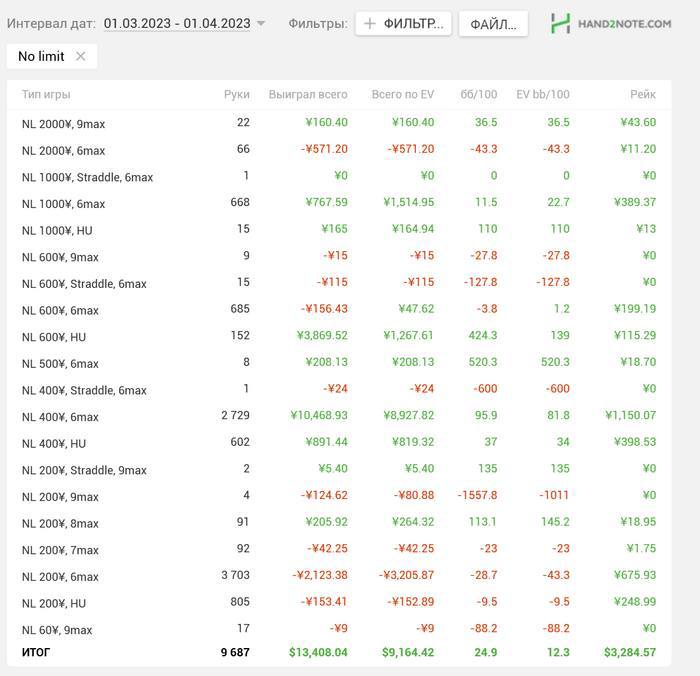Click the Интервал дат label
Image resolution: width=700 pixels, height=676 pixels.
tap(51, 23)
